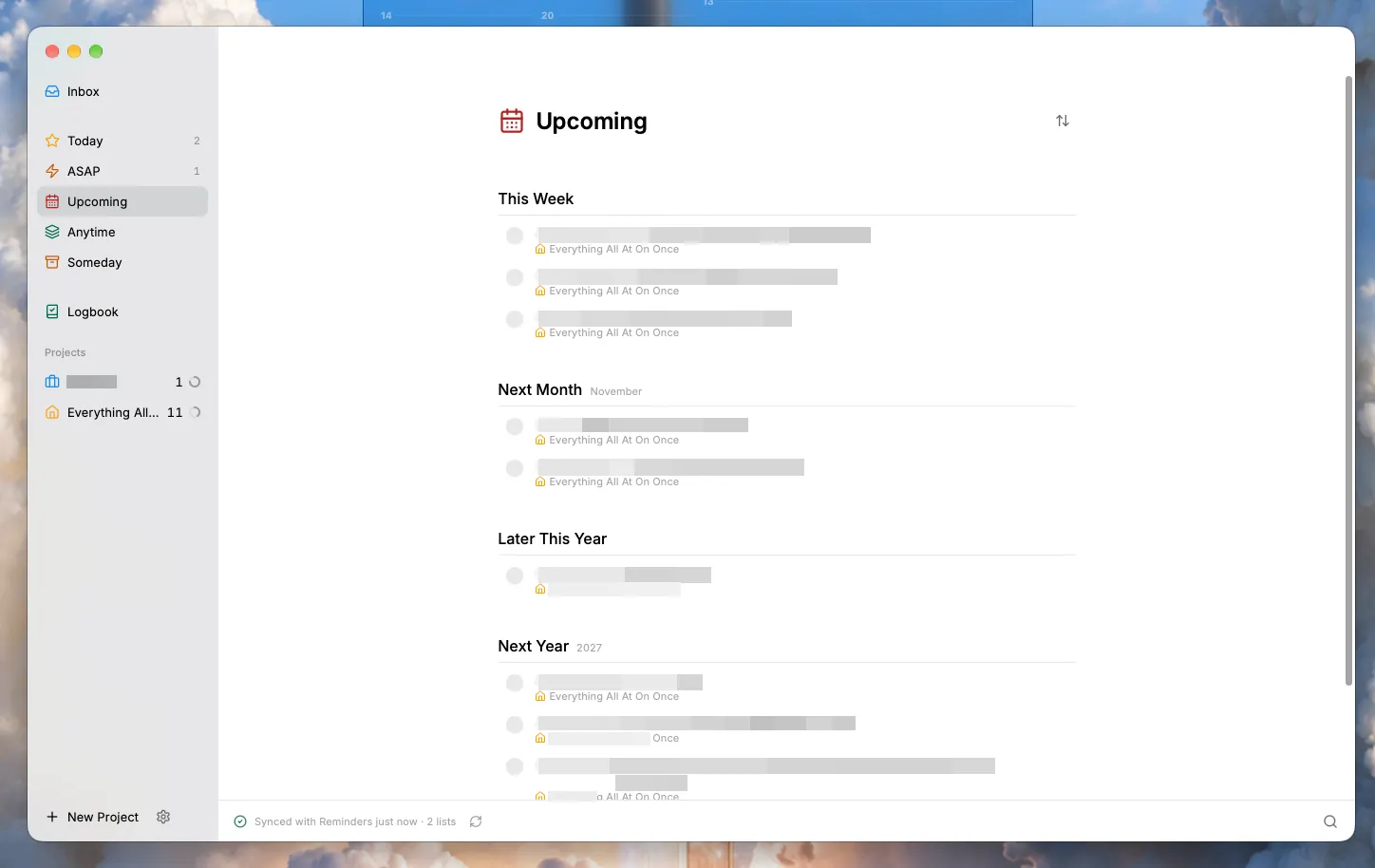
Task: Switch to the Anytime list
Action: pos(122,232)
